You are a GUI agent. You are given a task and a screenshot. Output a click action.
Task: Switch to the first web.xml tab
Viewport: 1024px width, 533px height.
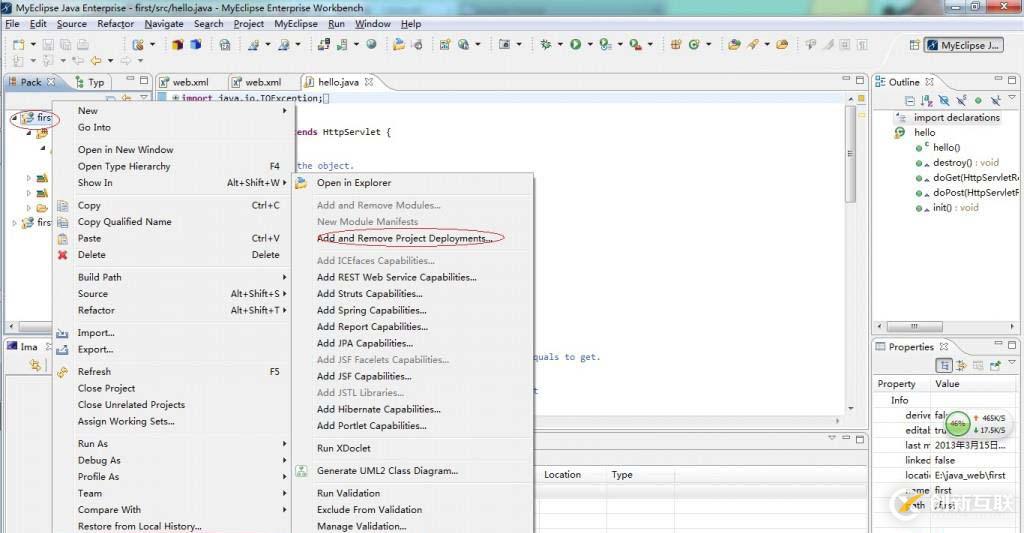[x=190, y=82]
